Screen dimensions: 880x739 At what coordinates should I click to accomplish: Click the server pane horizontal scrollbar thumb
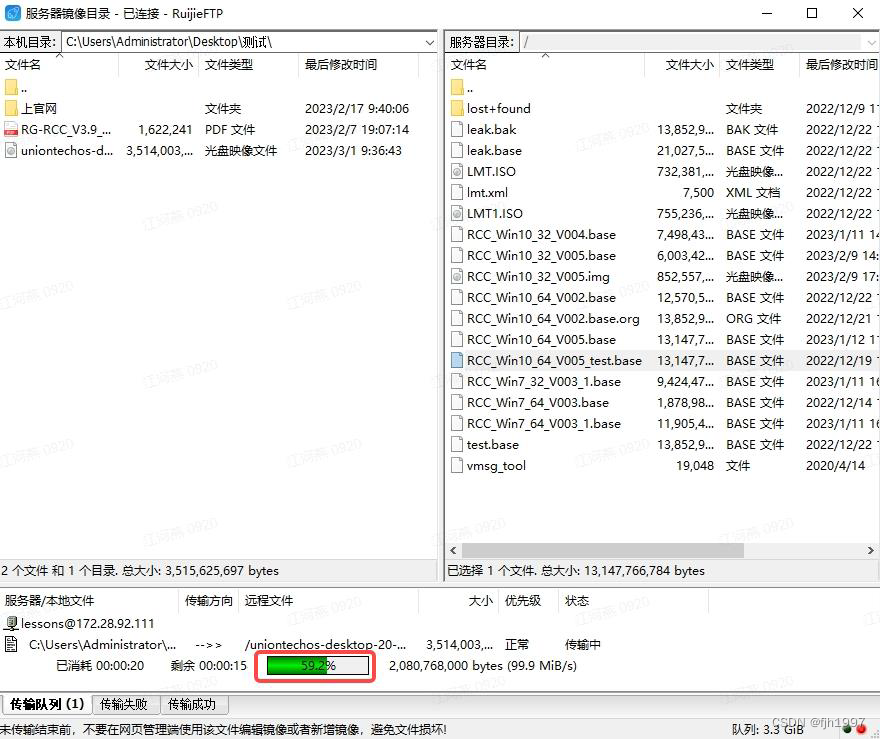(603, 550)
